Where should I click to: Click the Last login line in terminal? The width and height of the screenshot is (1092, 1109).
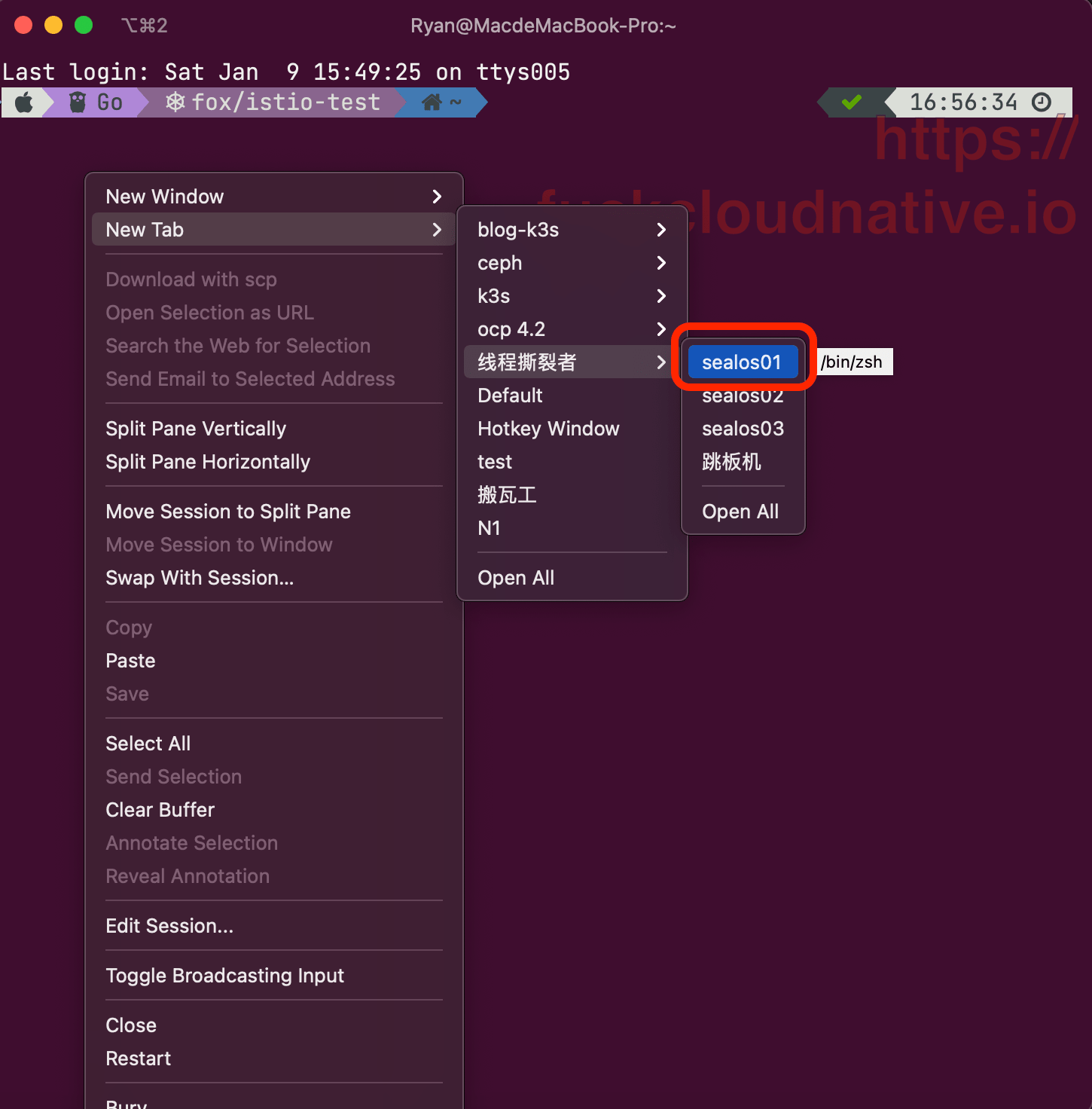(286, 72)
